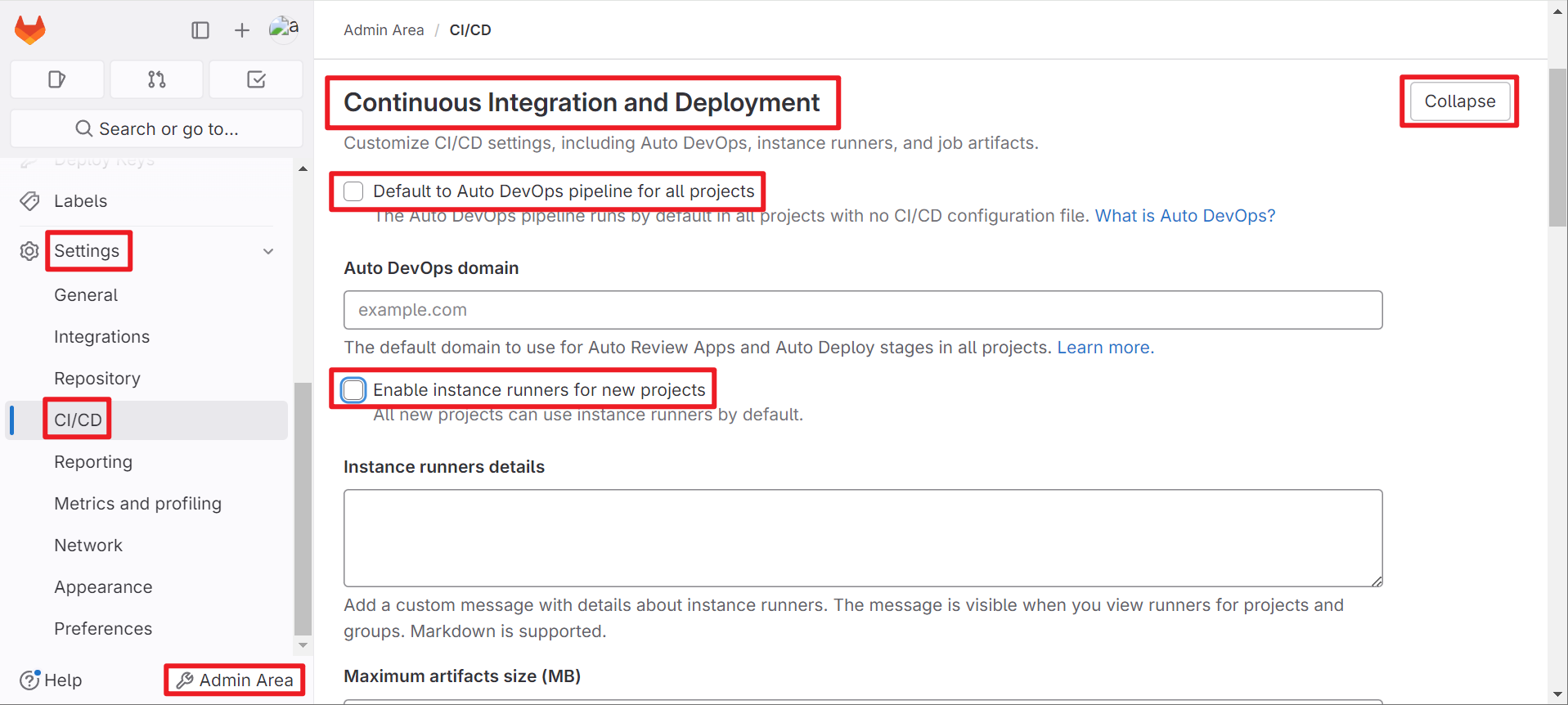Open merge requests icon

pyautogui.click(x=156, y=79)
